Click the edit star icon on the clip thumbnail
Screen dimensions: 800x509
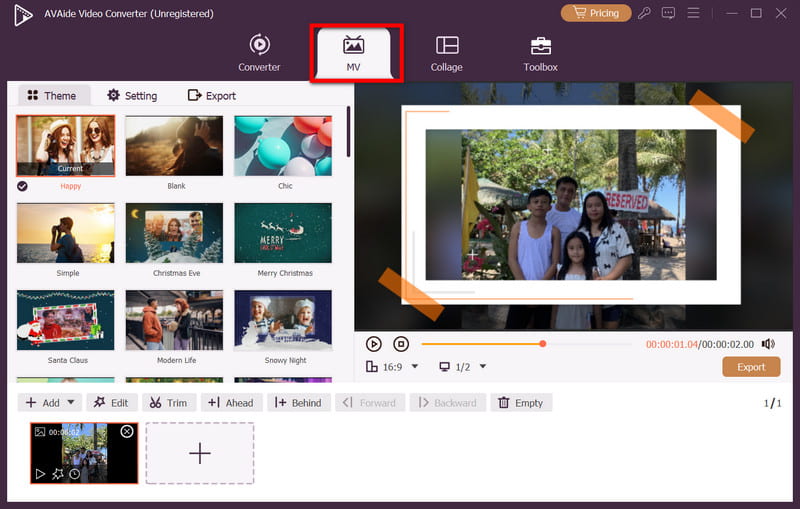pyautogui.click(x=57, y=474)
